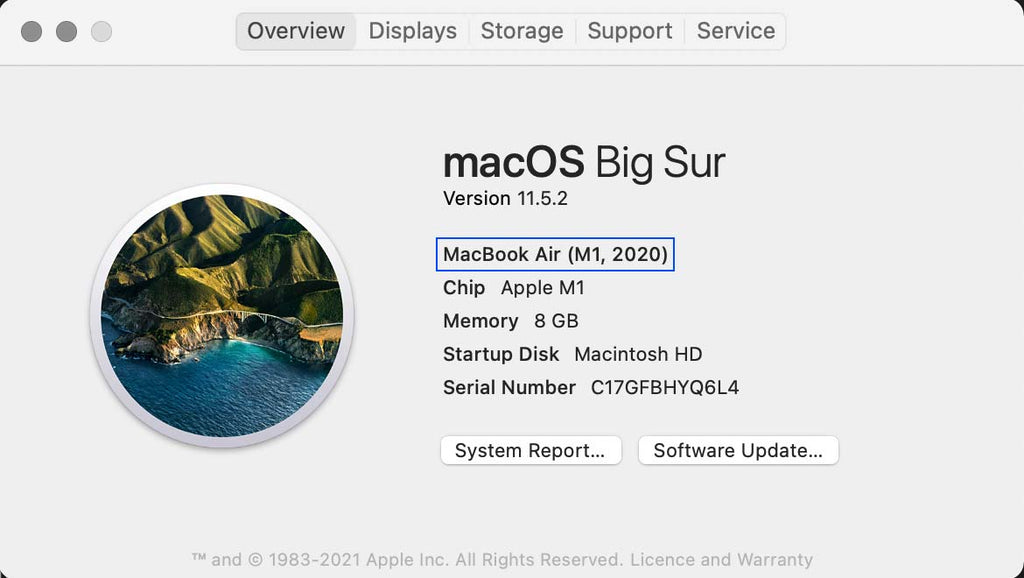The width and height of the screenshot is (1024, 578).
Task: Open System Report
Action: coord(530,450)
